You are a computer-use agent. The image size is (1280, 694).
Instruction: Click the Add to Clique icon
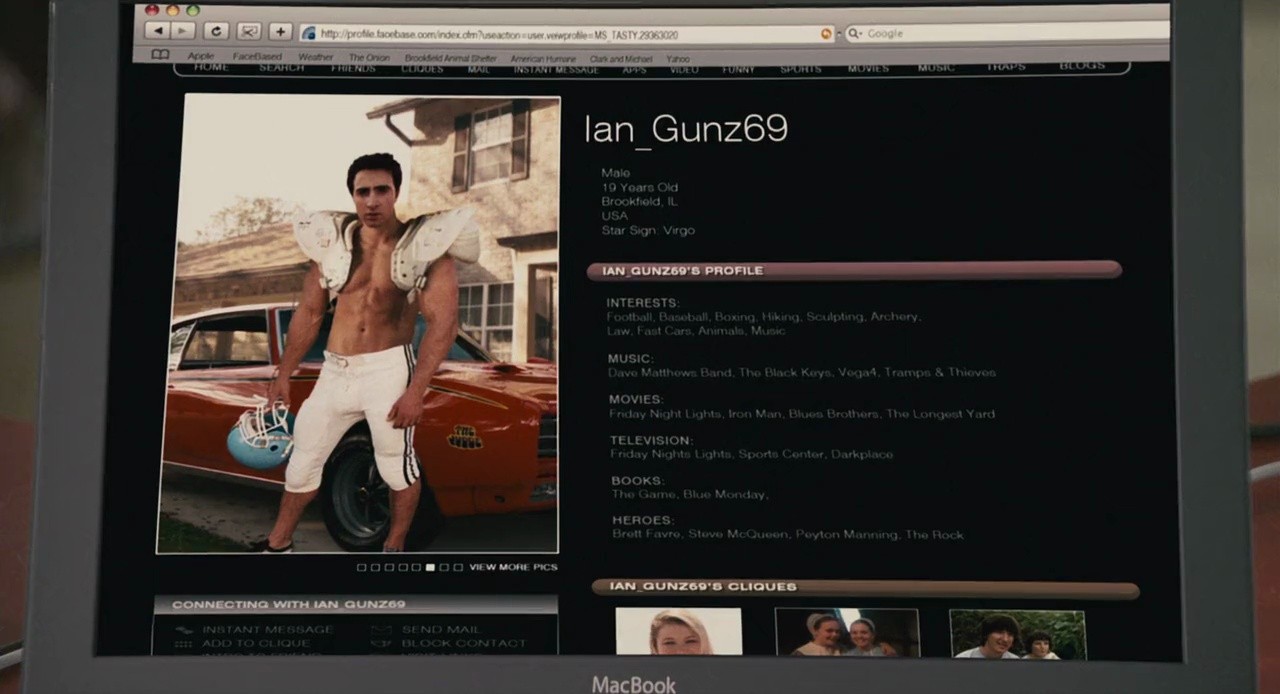coord(184,644)
